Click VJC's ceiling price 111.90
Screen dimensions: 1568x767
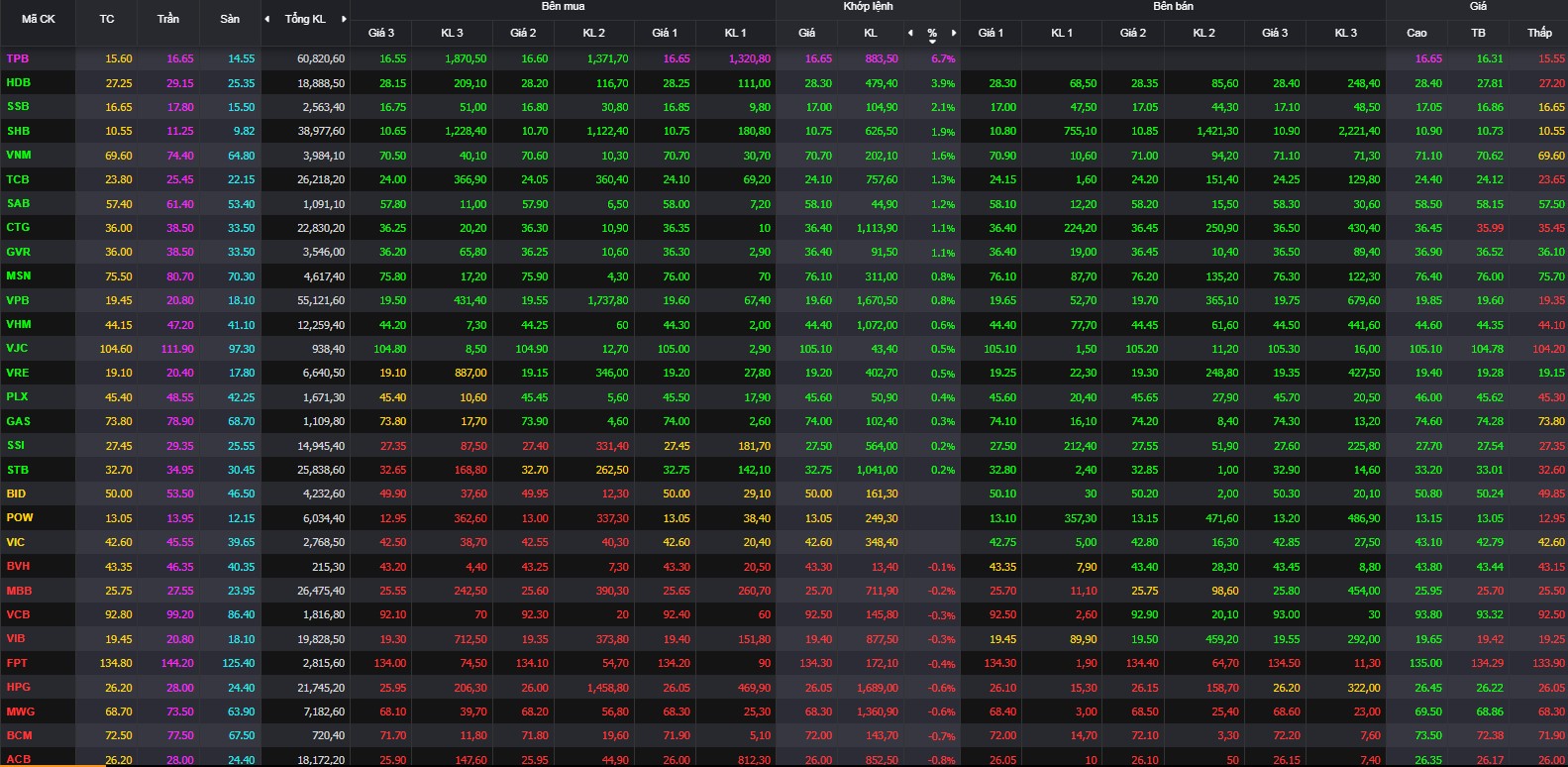coord(177,349)
